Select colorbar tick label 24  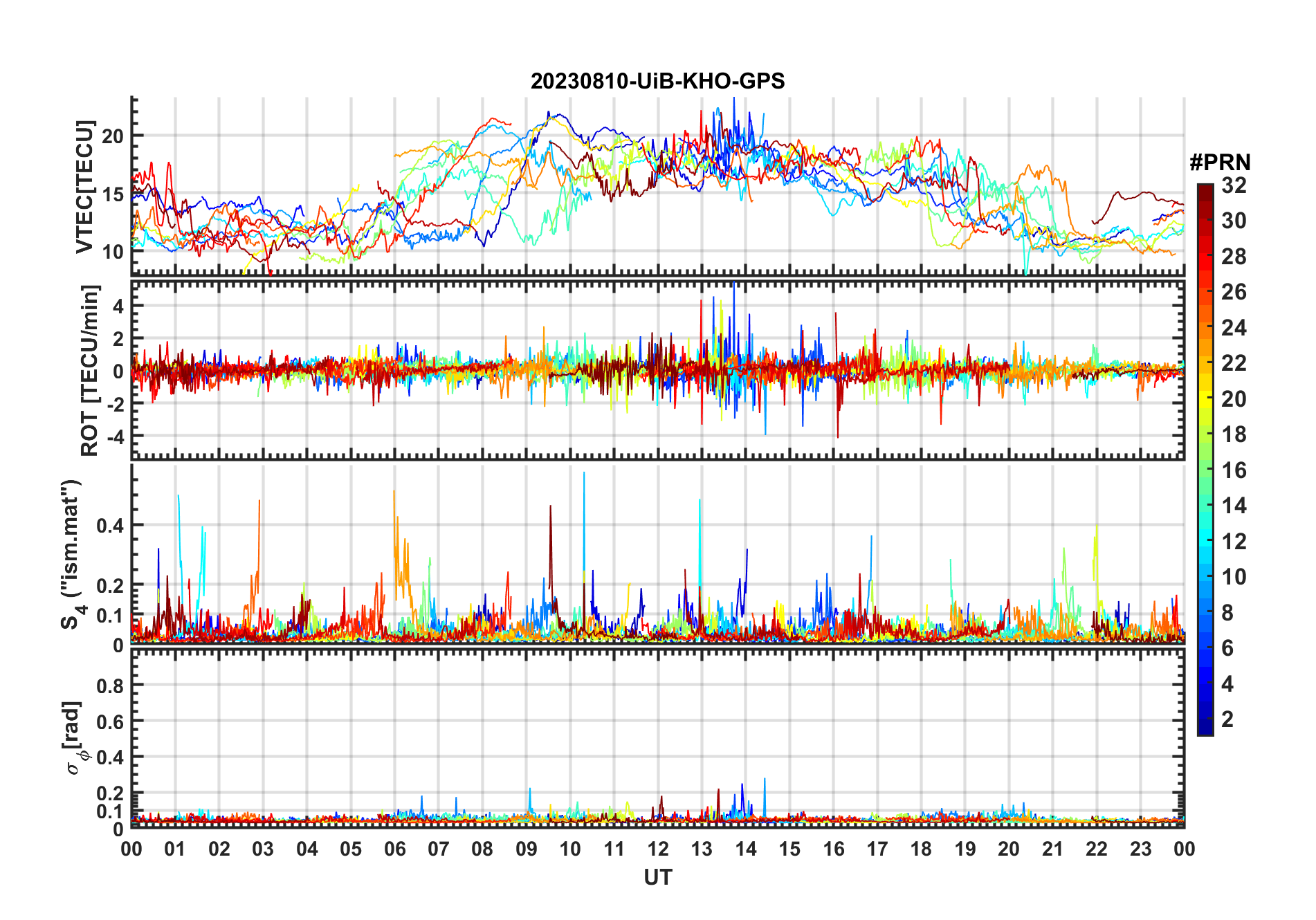pyautogui.click(x=1234, y=328)
